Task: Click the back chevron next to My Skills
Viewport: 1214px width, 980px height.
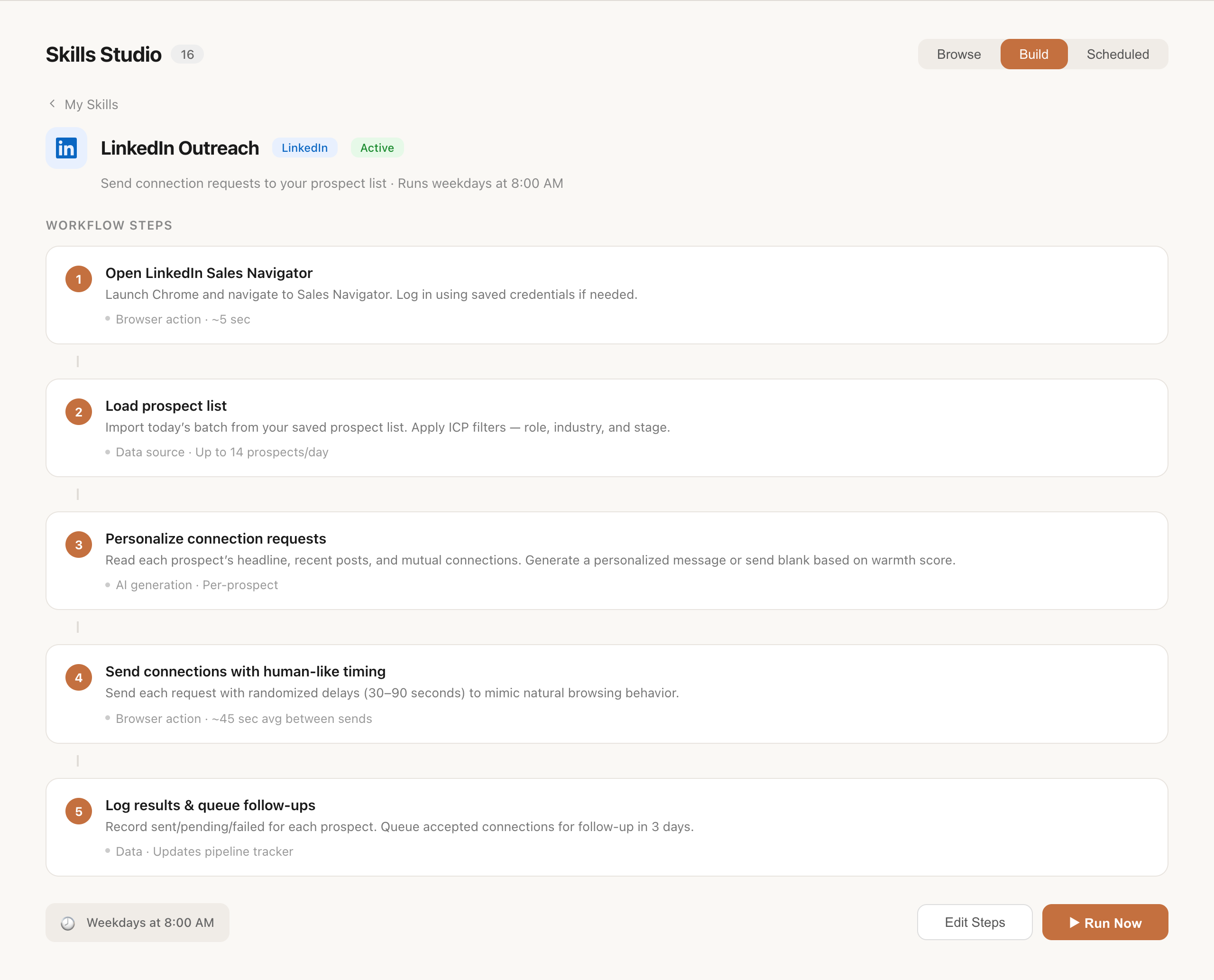Action: pos(52,103)
